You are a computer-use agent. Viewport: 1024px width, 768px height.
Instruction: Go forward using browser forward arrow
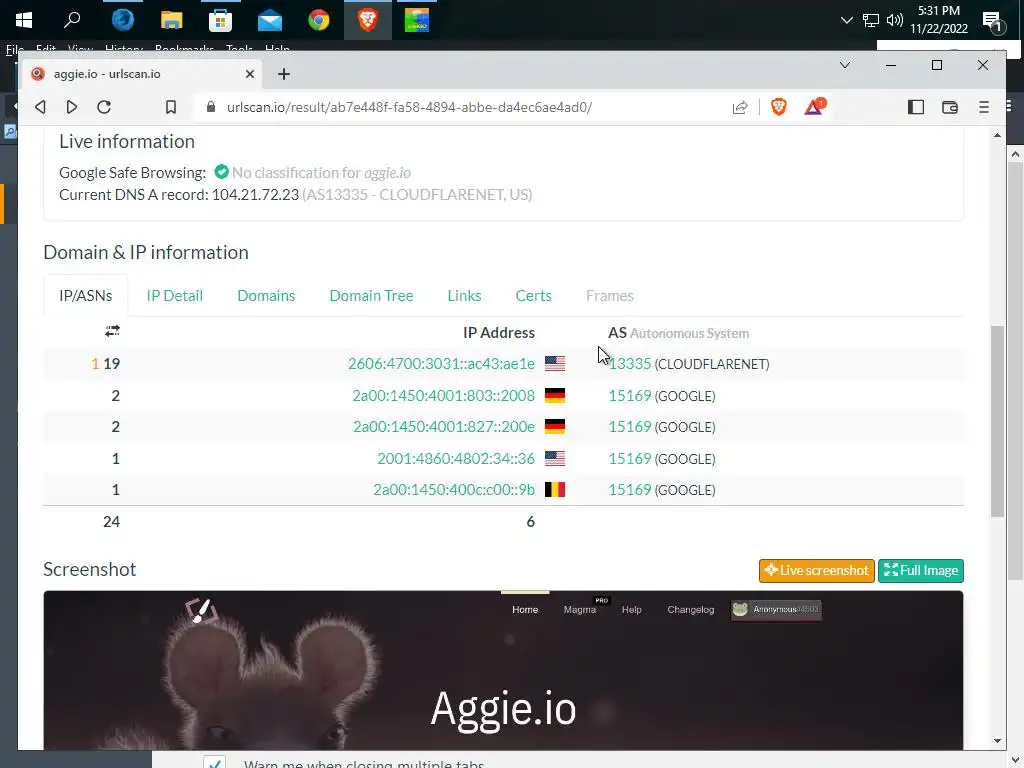(x=72, y=107)
